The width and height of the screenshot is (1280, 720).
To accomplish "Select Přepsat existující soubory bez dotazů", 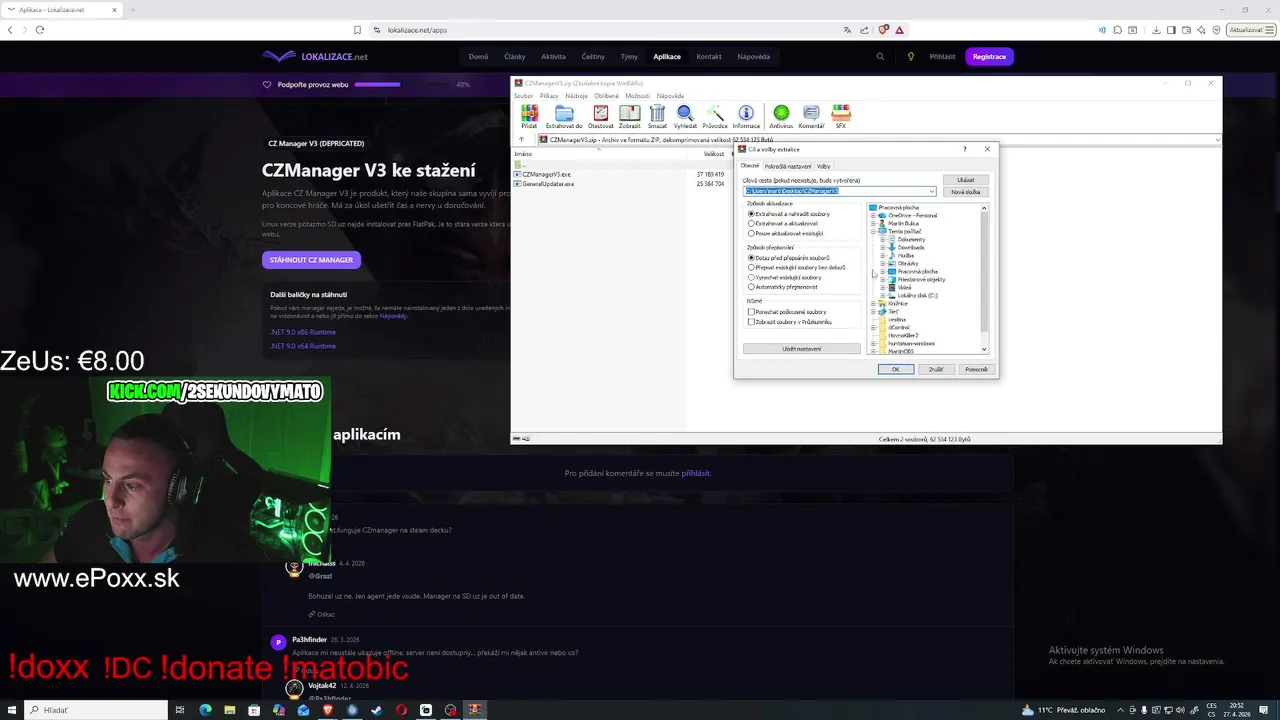I will (797, 268).
